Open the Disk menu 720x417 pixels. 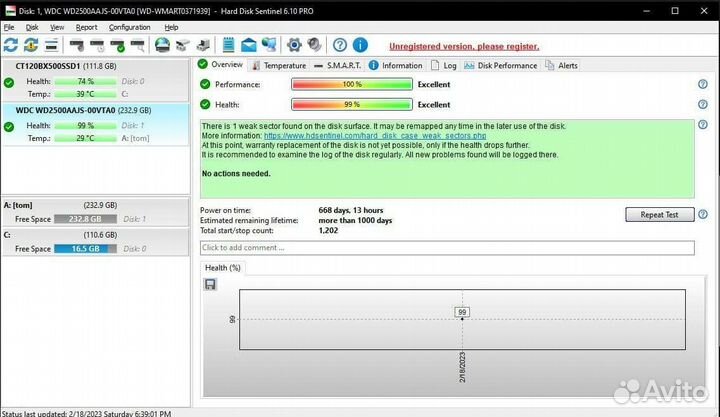(32, 27)
